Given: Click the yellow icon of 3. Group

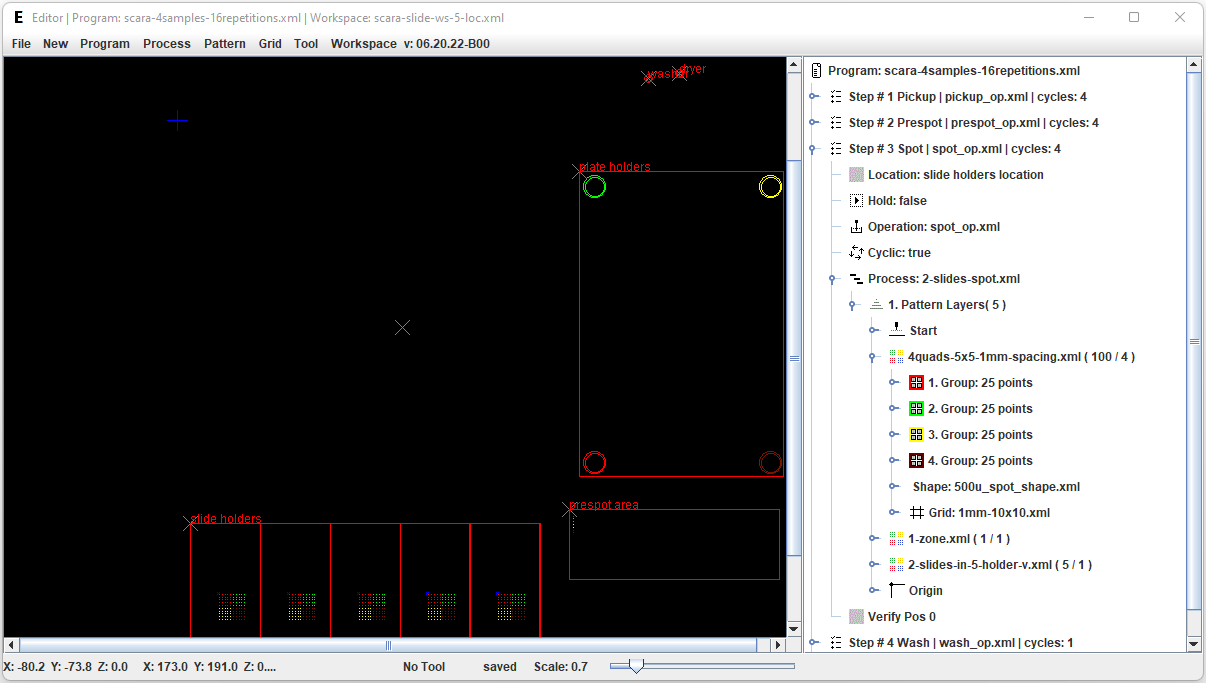Looking at the screenshot, I should pos(916,435).
